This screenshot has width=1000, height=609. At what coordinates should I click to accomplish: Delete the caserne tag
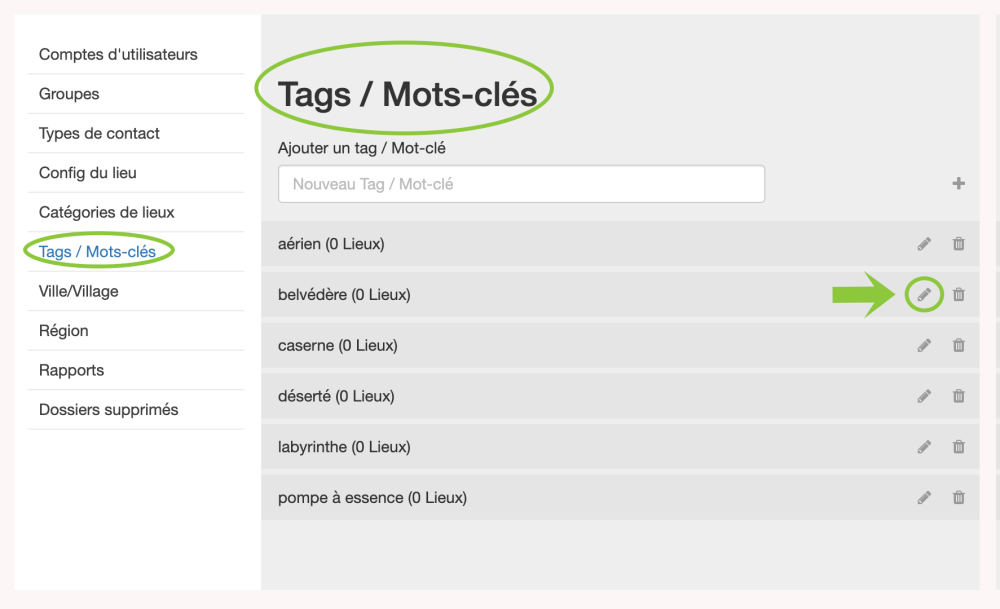pos(958,345)
